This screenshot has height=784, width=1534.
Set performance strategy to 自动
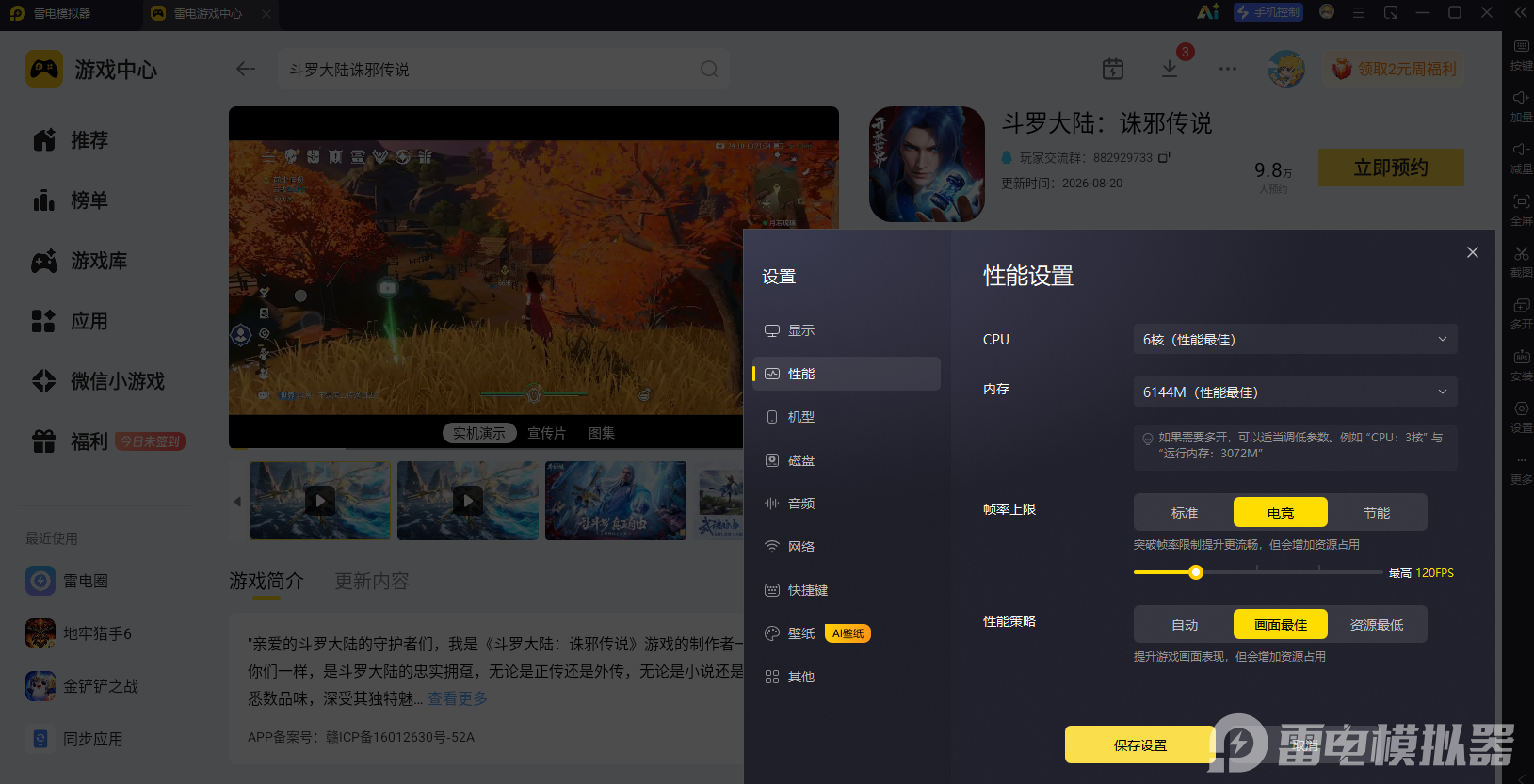pyautogui.click(x=1185, y=624)
